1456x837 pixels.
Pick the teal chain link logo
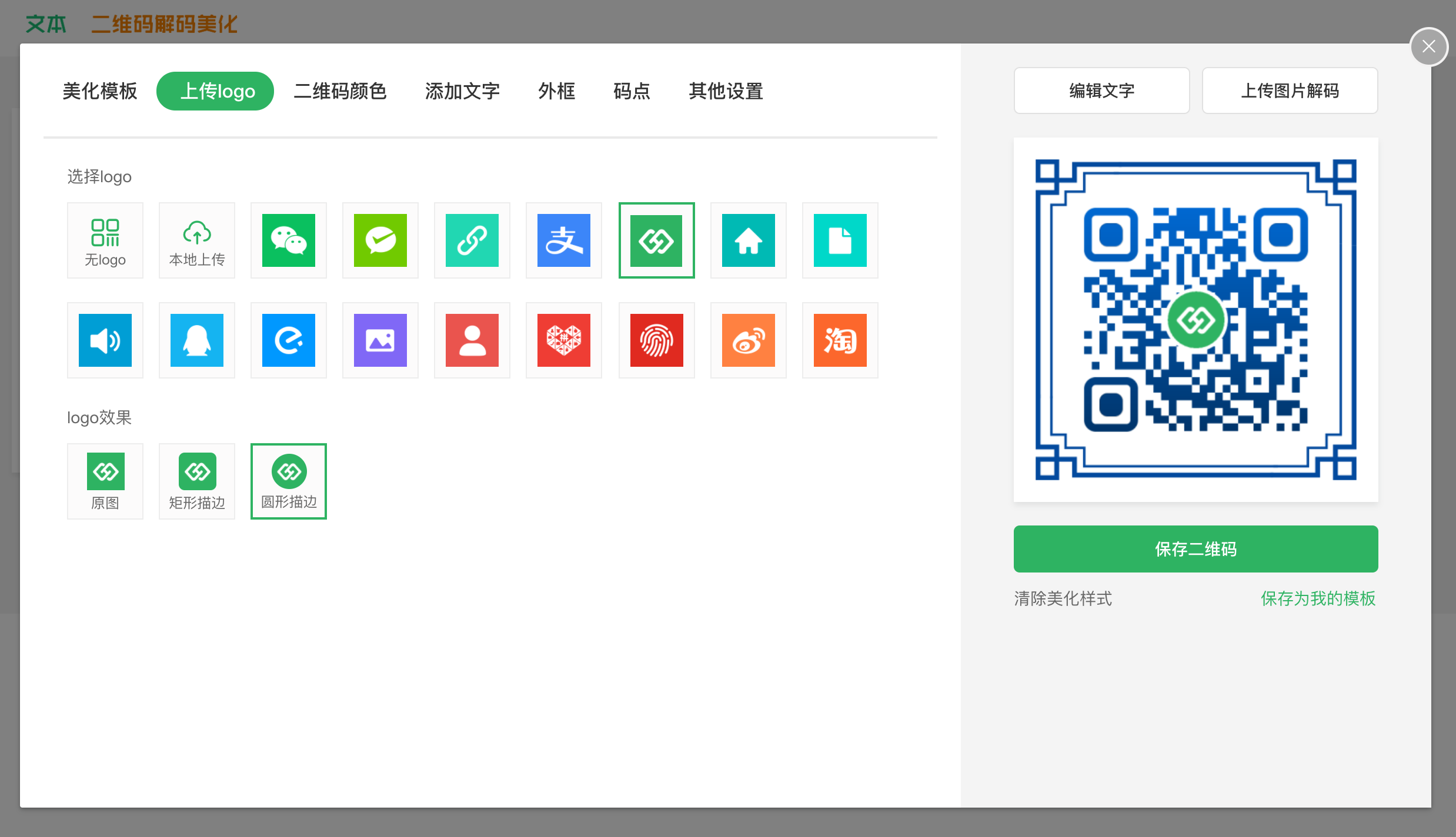coord(472,240)
